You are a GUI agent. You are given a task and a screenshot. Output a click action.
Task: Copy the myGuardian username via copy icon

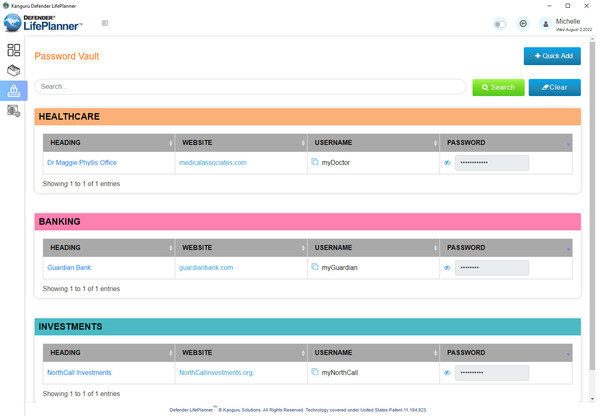pos(315,267)
